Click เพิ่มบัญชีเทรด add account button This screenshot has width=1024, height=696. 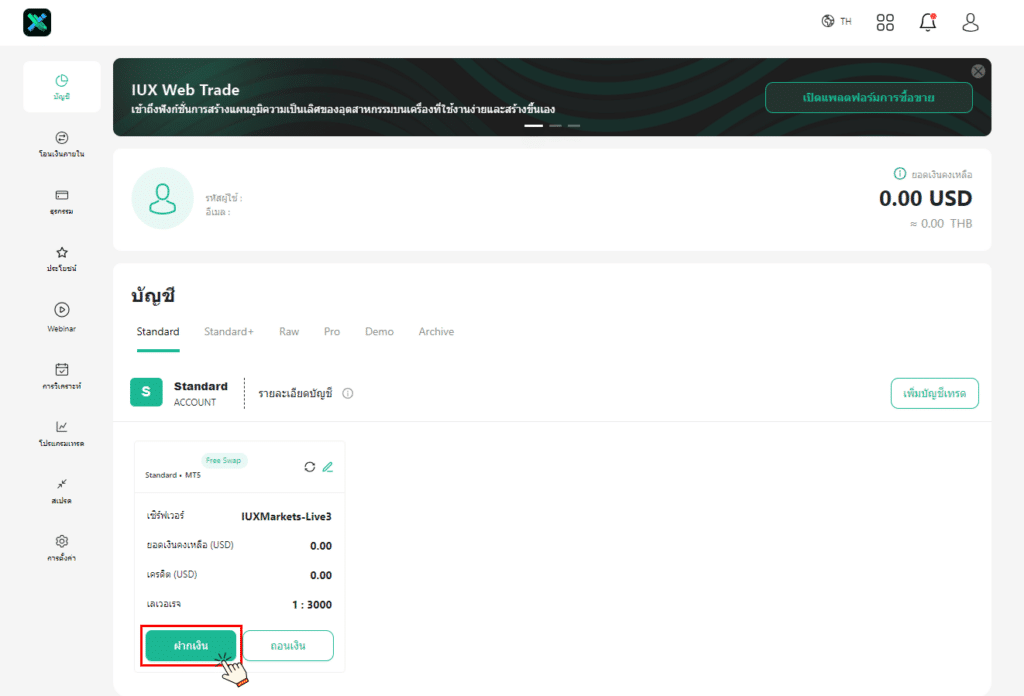tap(935, 393)
